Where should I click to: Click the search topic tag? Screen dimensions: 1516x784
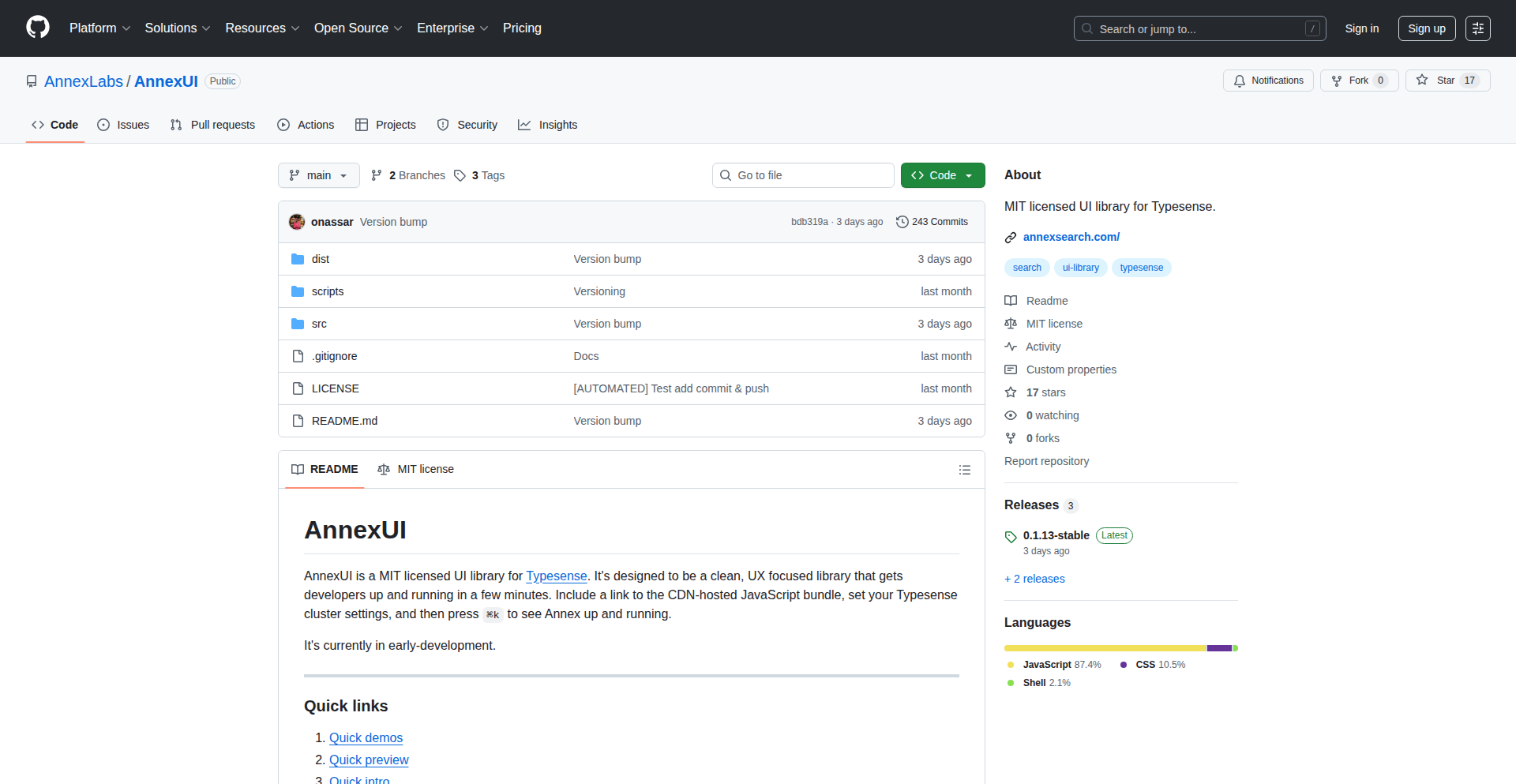click(1027, 268)
